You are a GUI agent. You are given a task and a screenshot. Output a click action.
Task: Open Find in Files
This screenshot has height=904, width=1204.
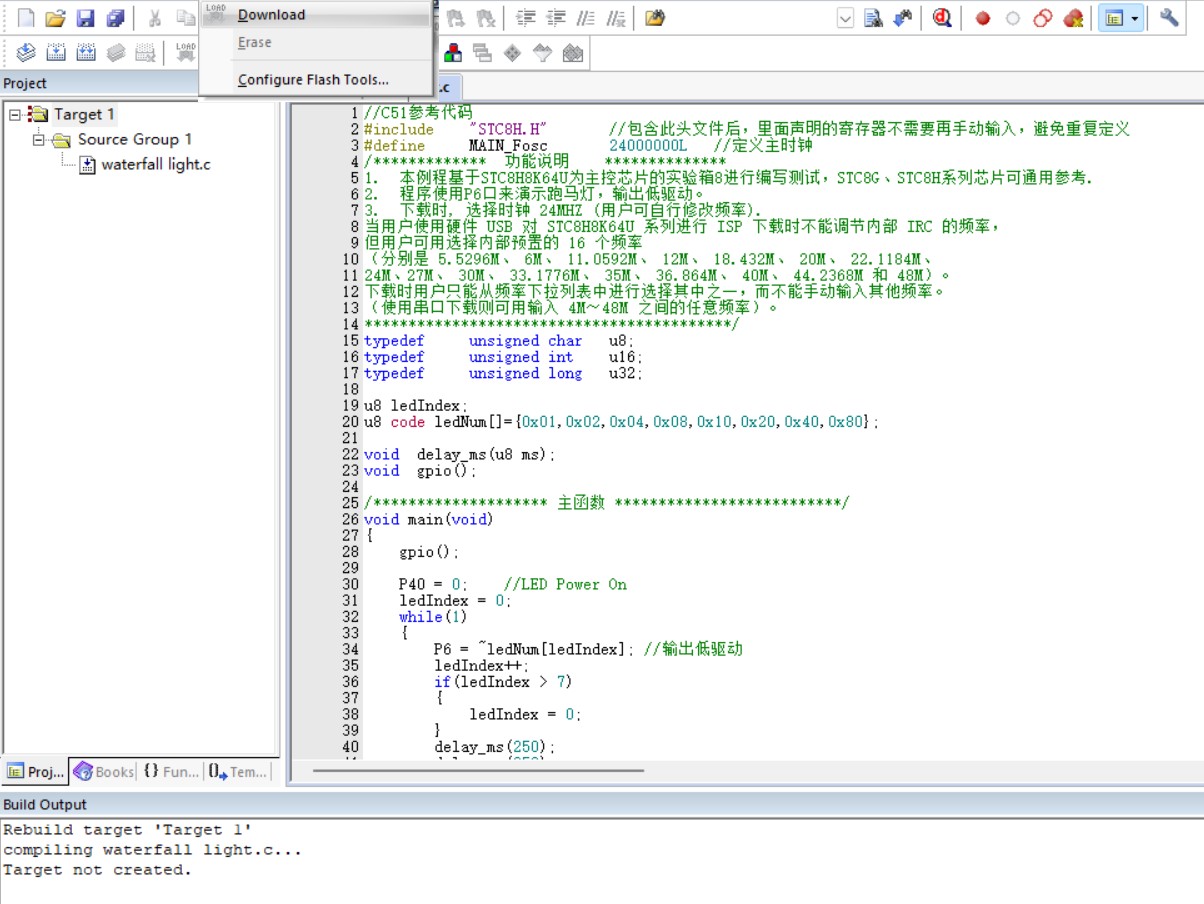(x=655, y=18)
